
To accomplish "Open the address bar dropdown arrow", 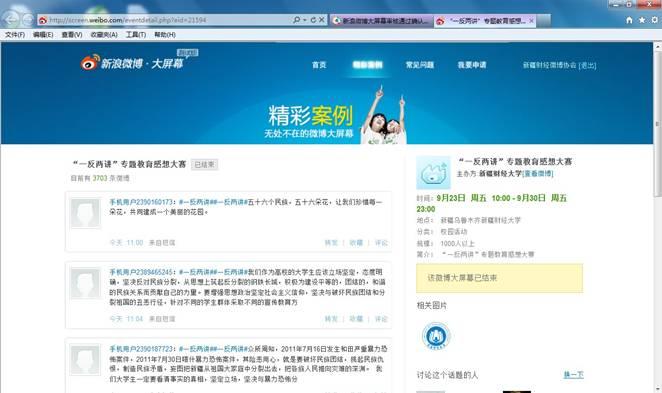I will pos(305,20).
